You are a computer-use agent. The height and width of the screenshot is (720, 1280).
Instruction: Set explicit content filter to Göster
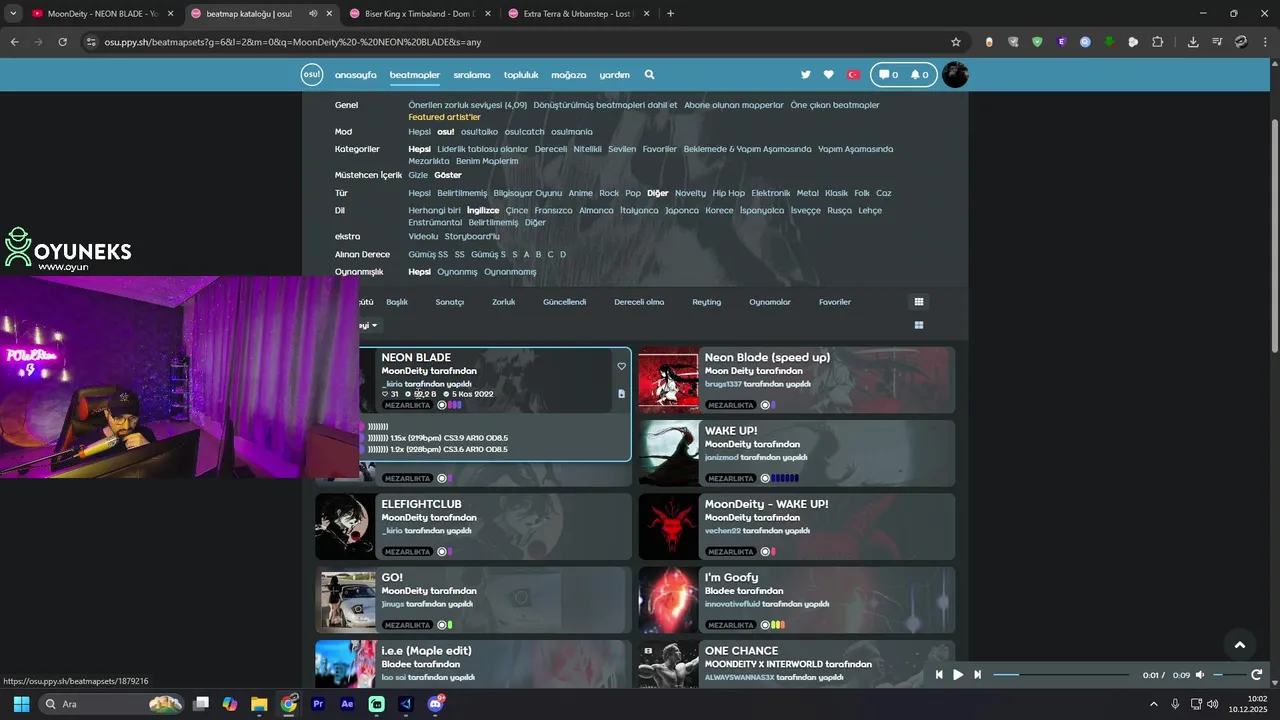coord(448,175)
